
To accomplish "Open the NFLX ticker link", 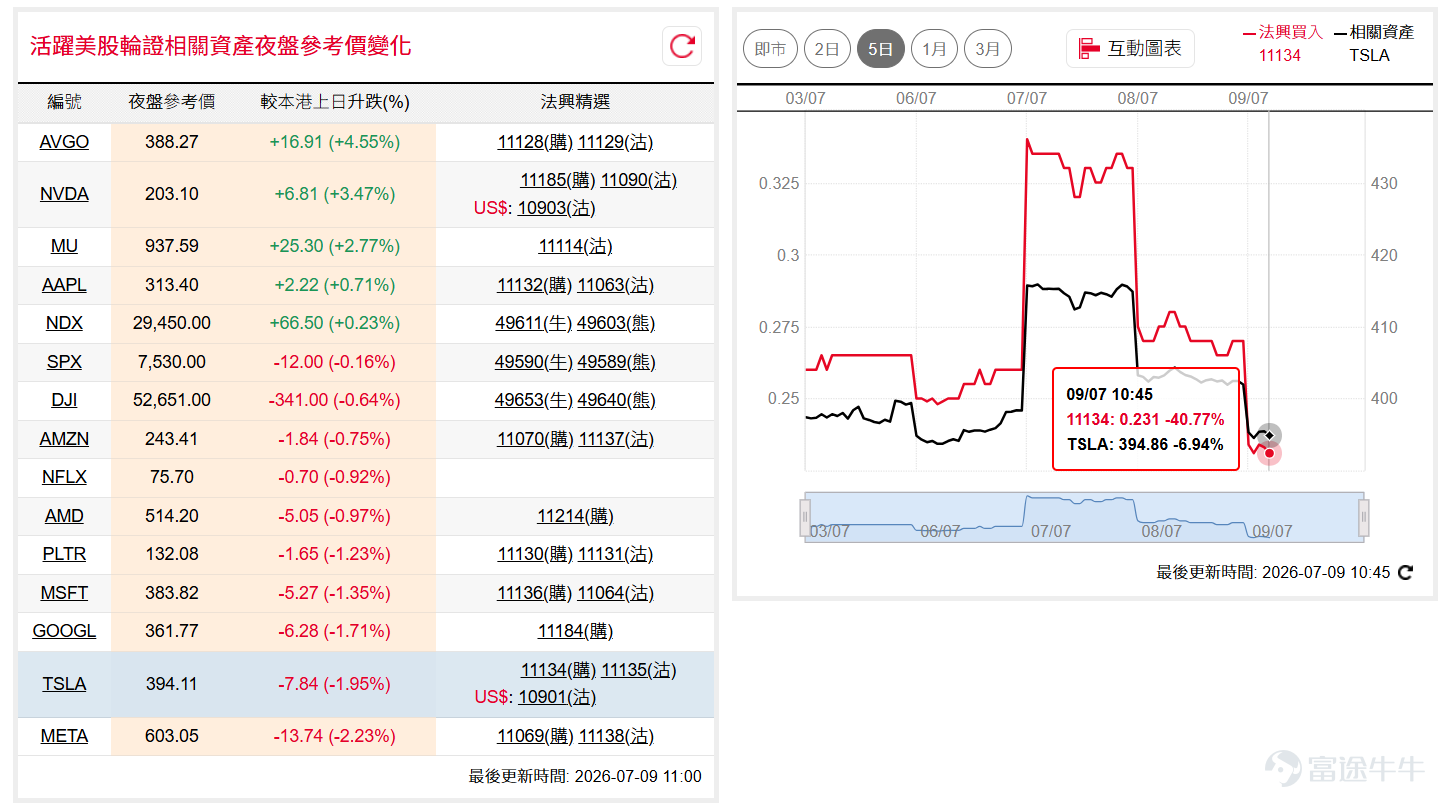I will tap(64, 477).
